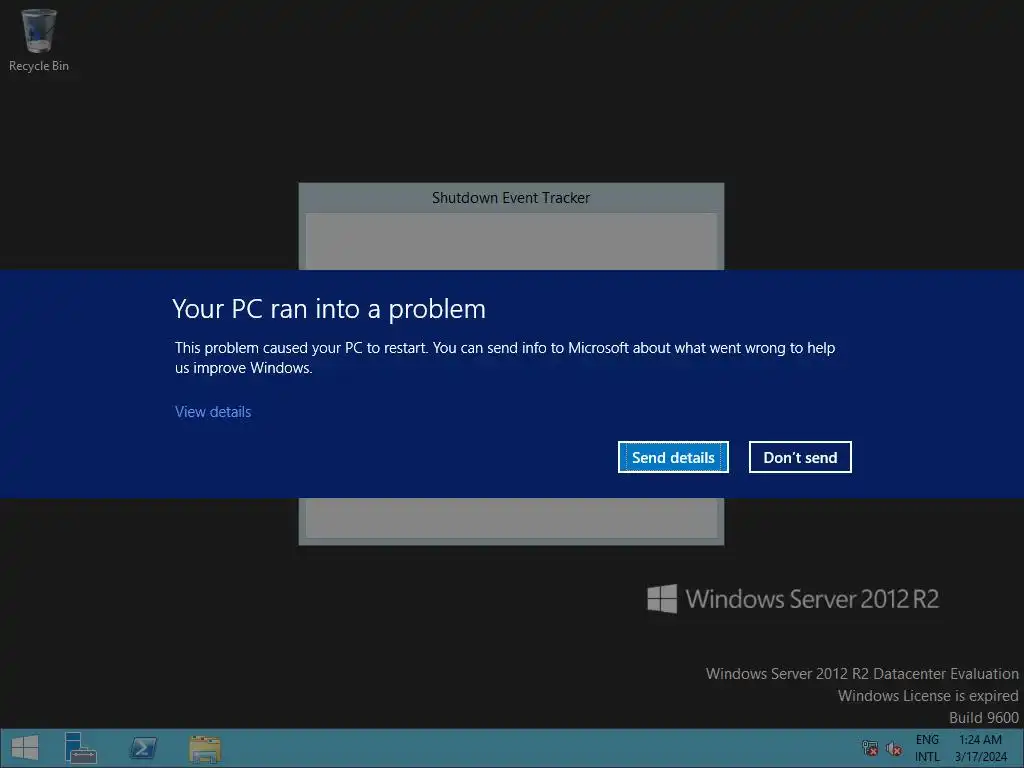Open the View details link
The width and height of the screenshot is (1024, 768).
[213, 412]
